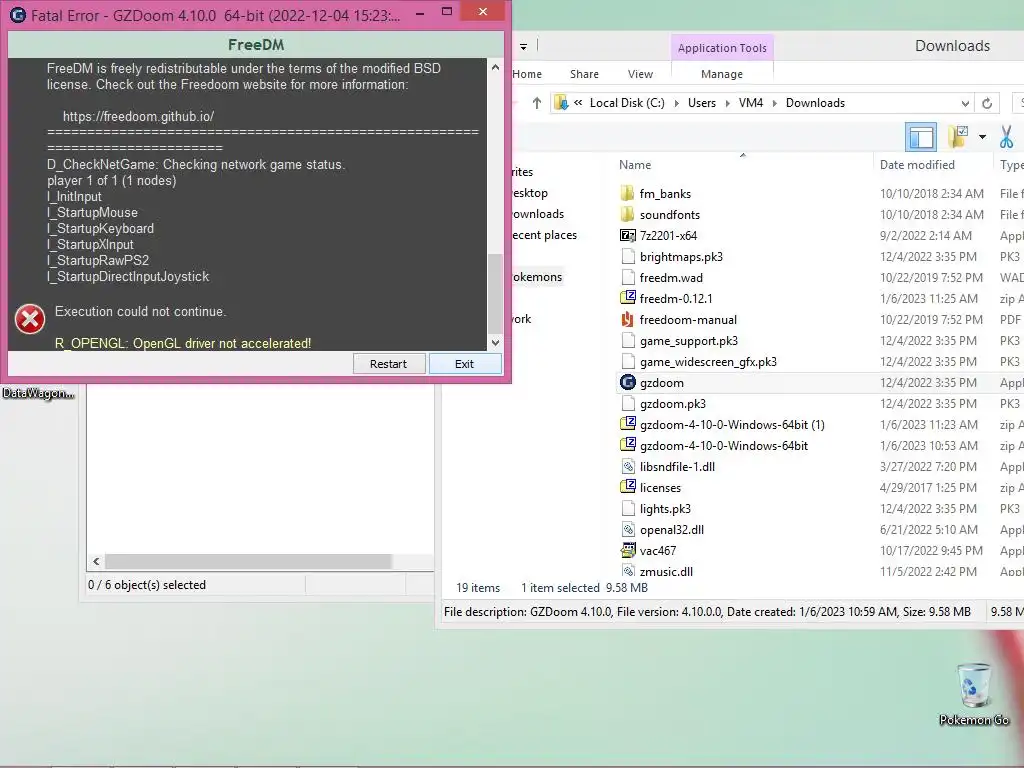Image resolution: width=1024 pixels, height=768 pixels.
Task: Click the log scrollbar thumb
Action: click(495, 294)
